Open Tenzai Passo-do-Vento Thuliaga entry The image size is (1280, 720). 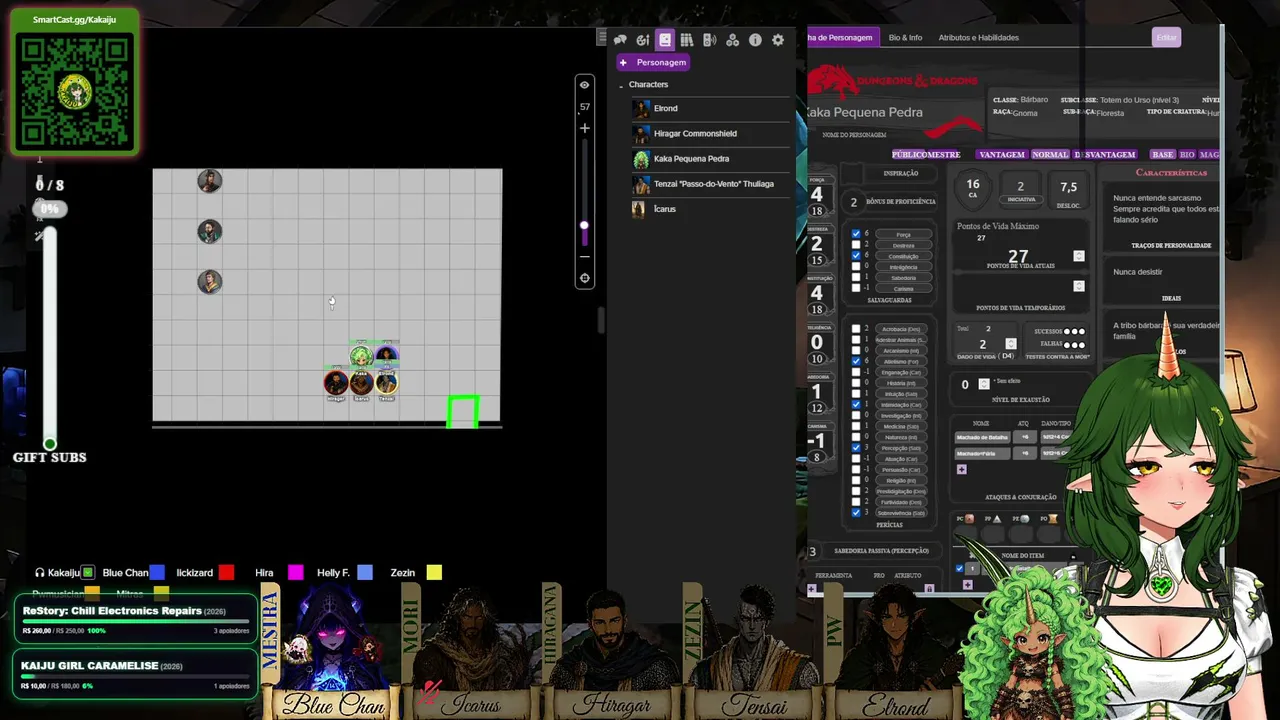(710, 184)
